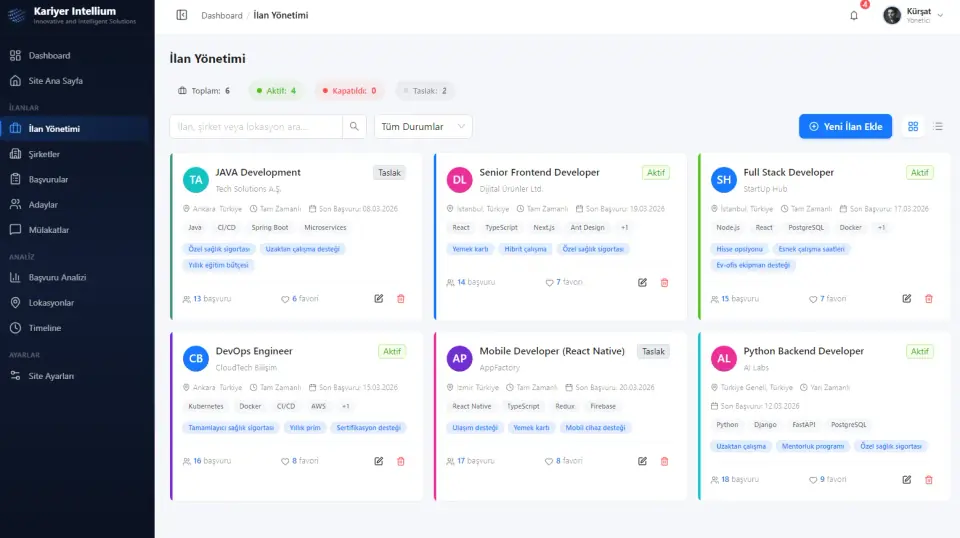Open DevOps Engineer title

click(254, 351)
